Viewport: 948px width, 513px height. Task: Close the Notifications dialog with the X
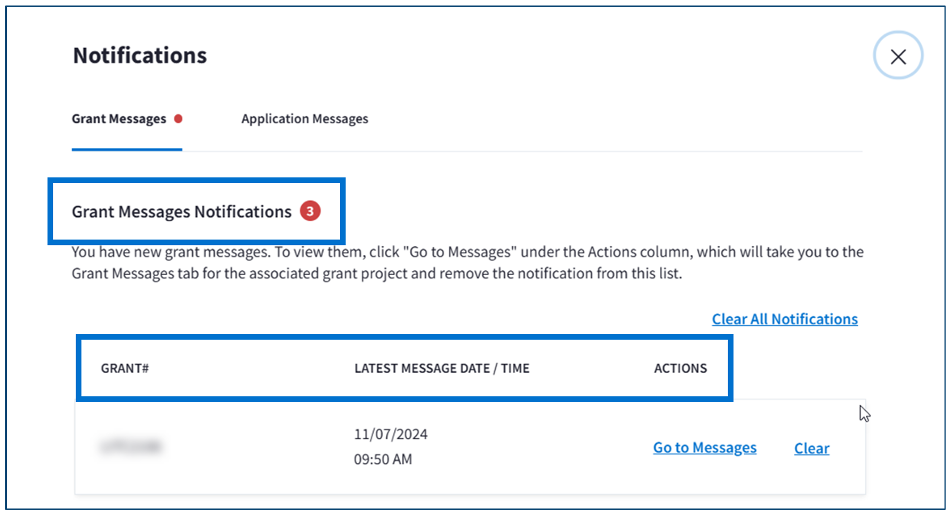tap(897, 57)
